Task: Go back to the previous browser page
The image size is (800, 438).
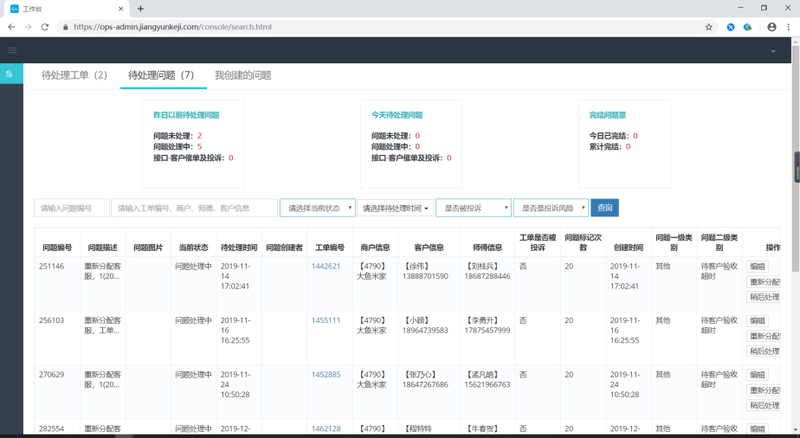Action: pyautogui.click(x=9, y=26)
